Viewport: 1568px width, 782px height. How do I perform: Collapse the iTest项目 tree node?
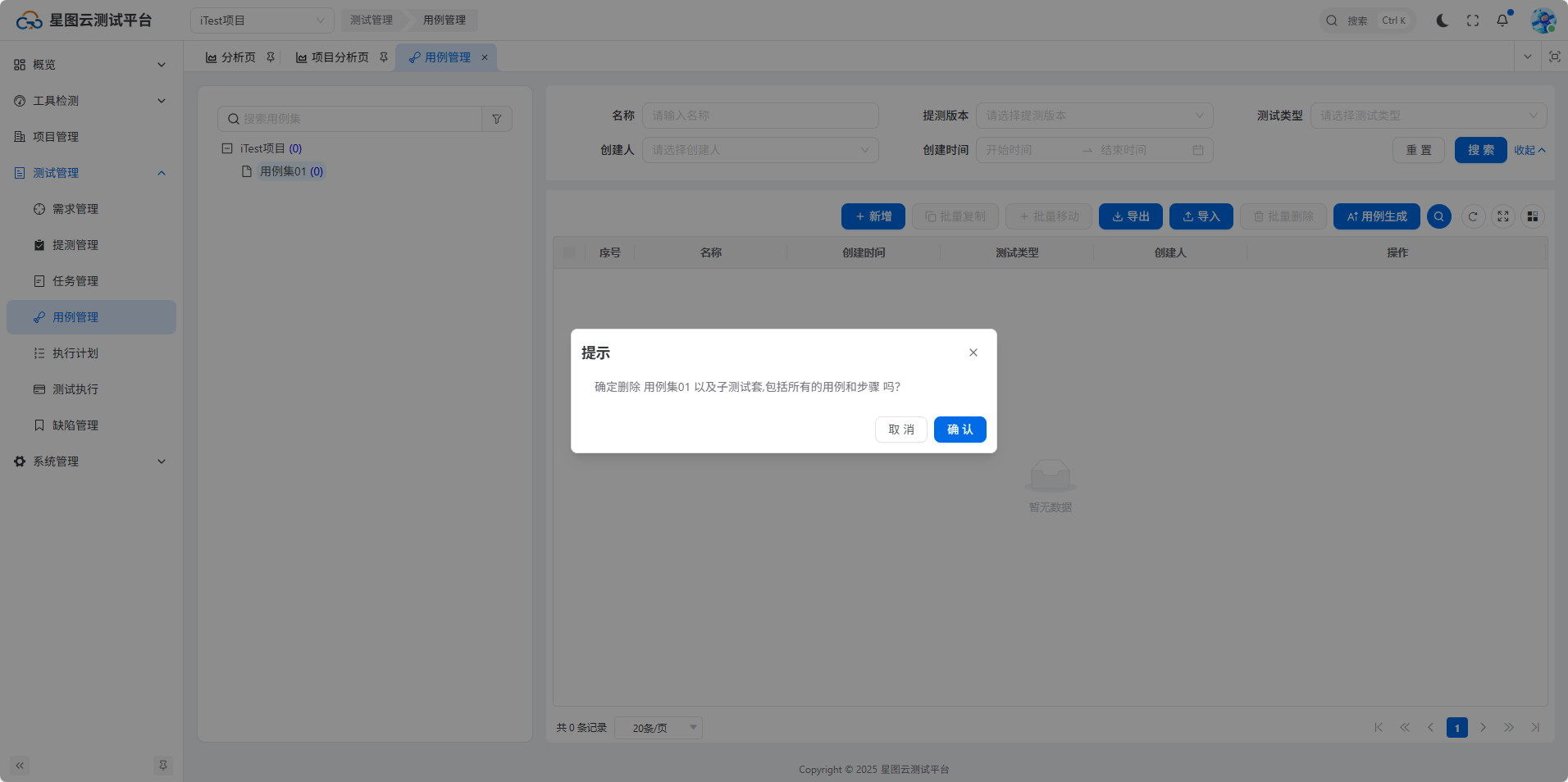point(227,148)
